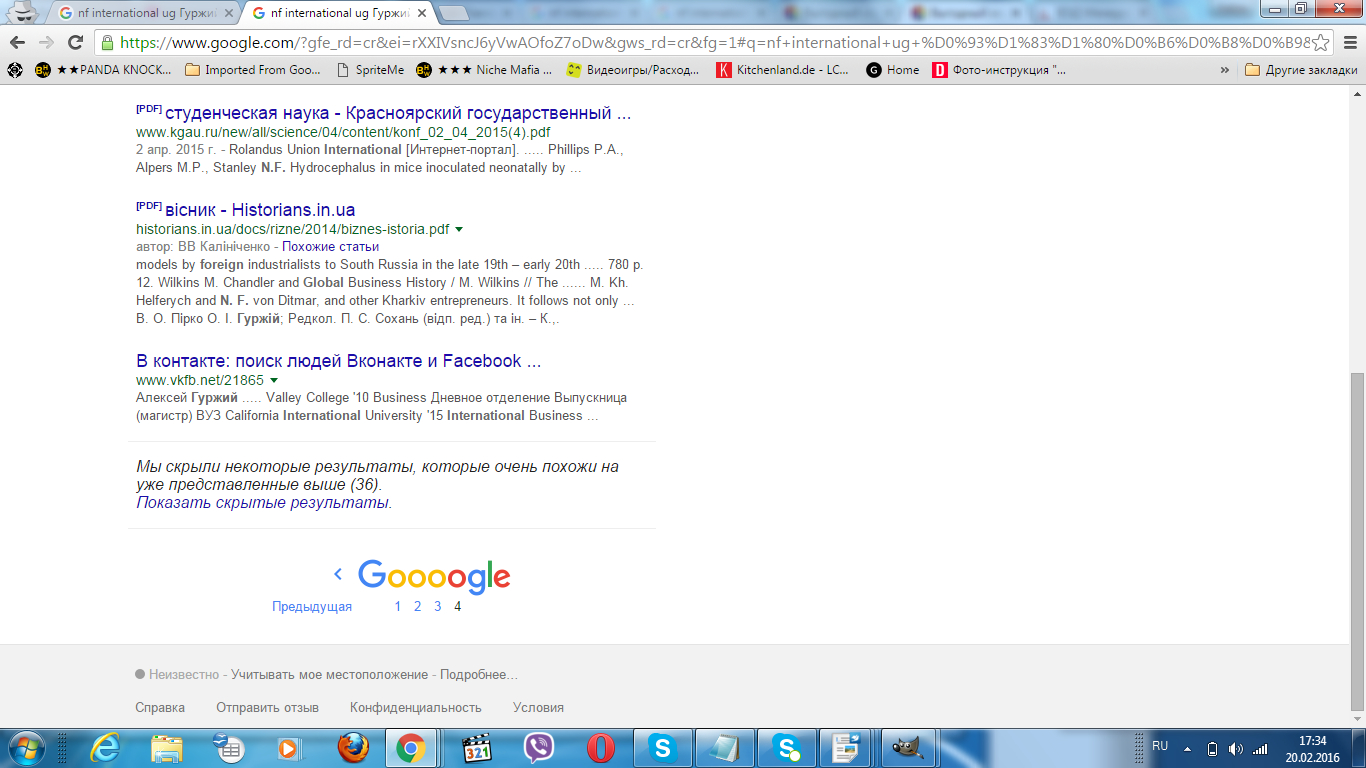Click the network signal icon in the tray
Viewport: 1366px width, 768px height.
click(1260, 749)
